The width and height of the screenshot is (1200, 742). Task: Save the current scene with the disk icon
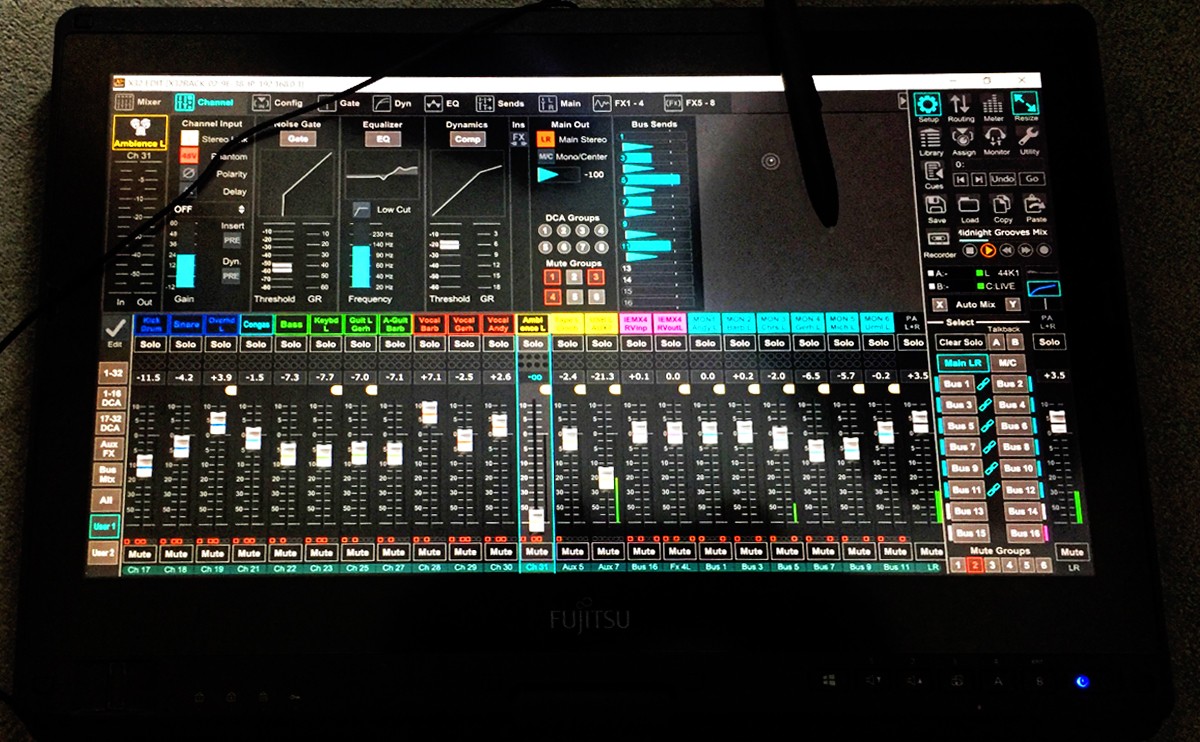(x=935, y=206)
